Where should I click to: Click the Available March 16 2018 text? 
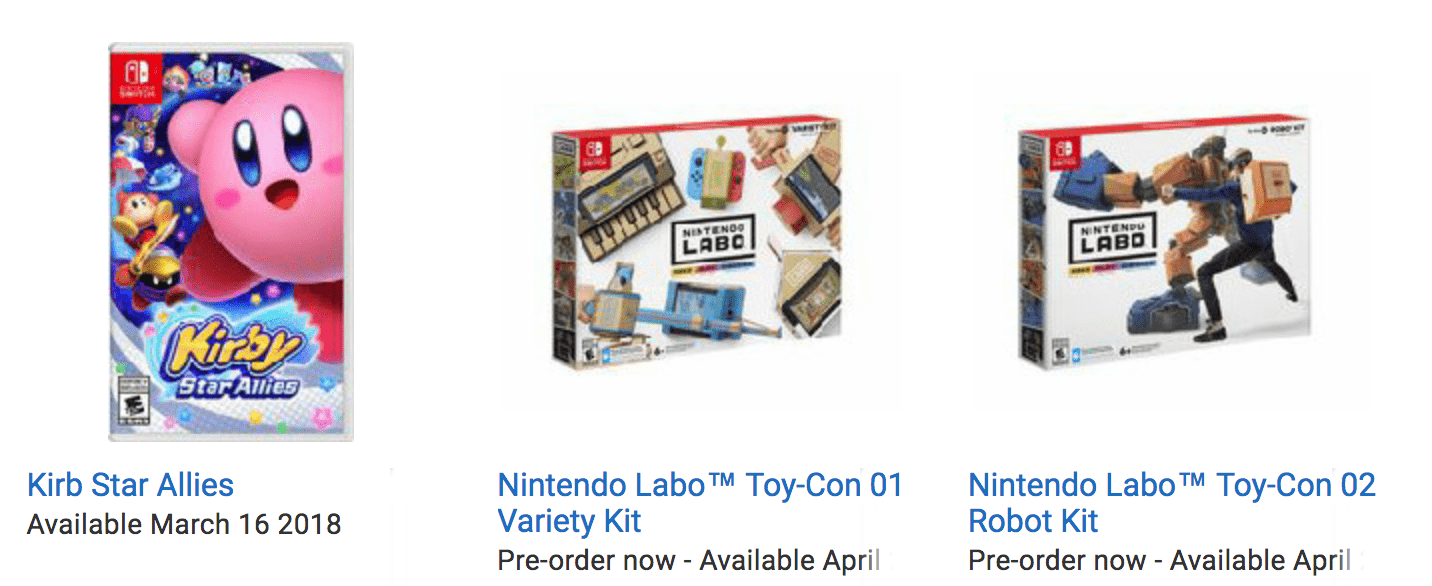tap(184, 524)
